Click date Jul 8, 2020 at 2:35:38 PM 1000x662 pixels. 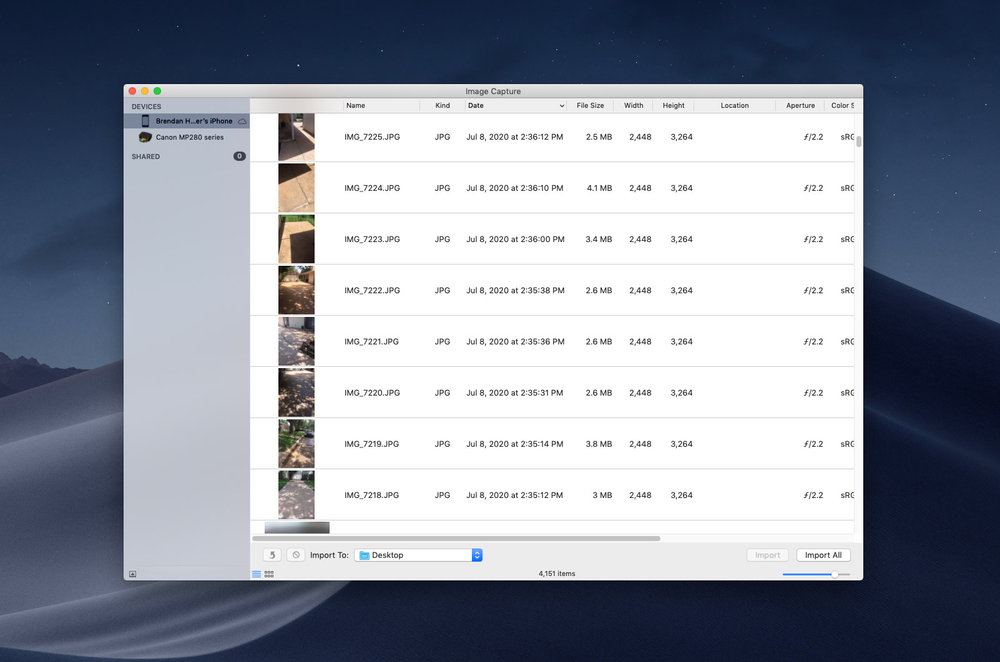point(515,290)
